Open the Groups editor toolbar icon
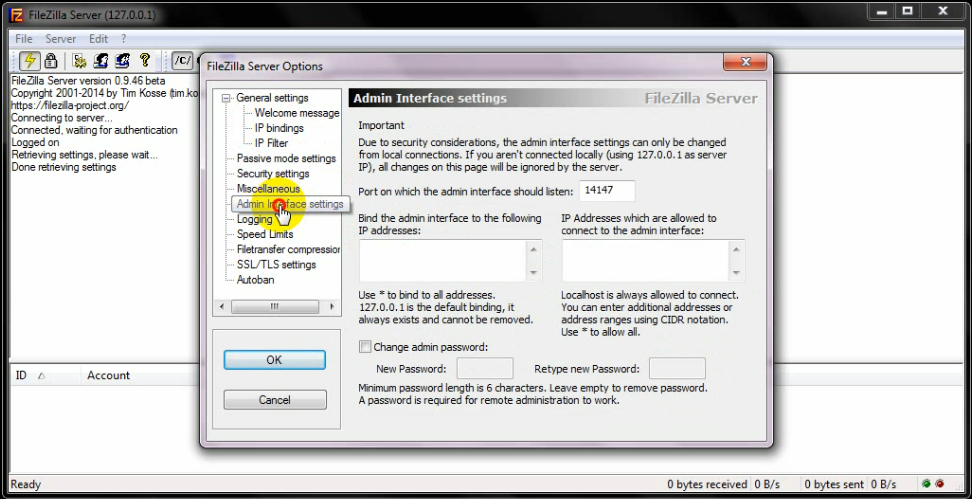 coord(123,60)
